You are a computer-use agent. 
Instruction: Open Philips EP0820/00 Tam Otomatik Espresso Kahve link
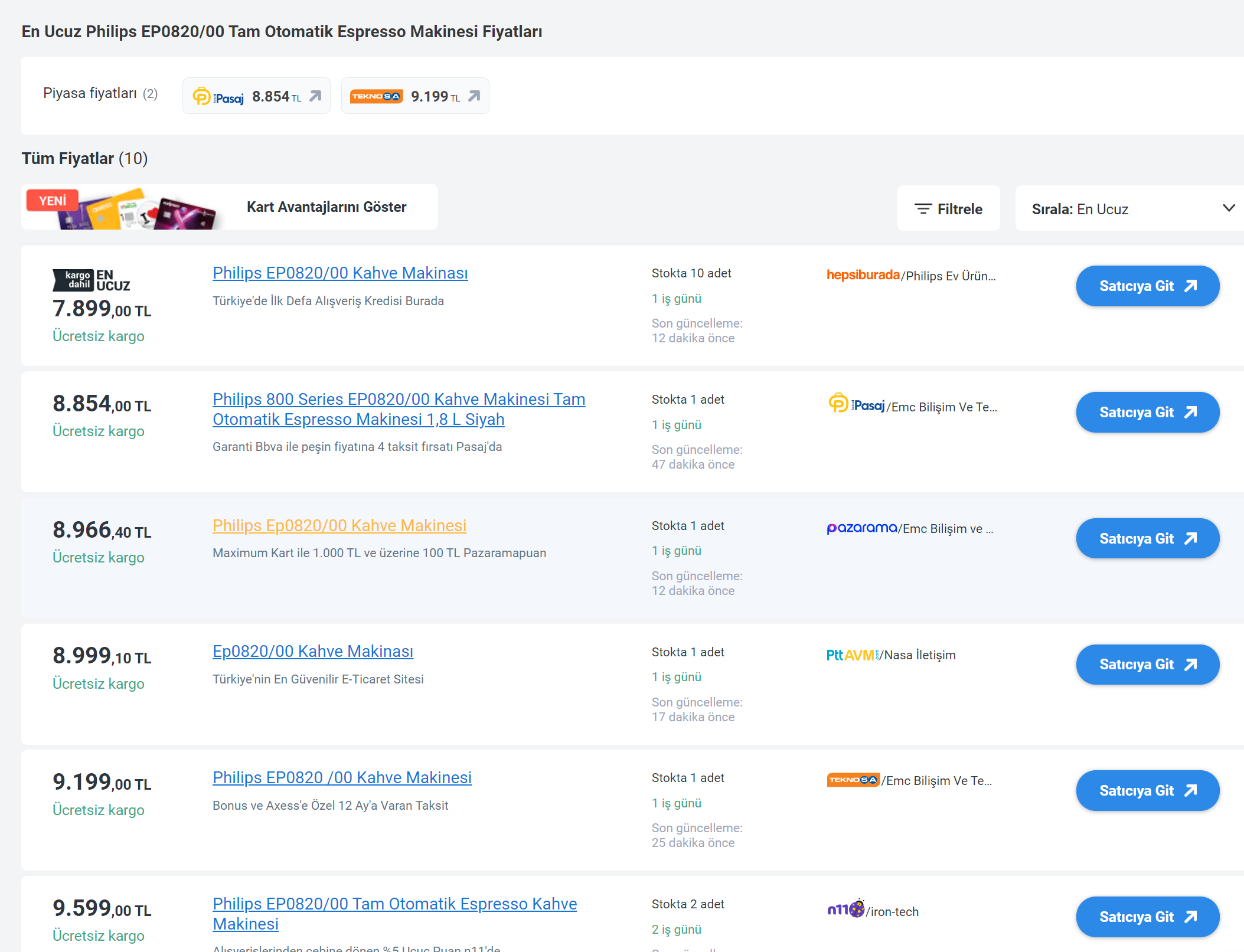pos(394,914)
